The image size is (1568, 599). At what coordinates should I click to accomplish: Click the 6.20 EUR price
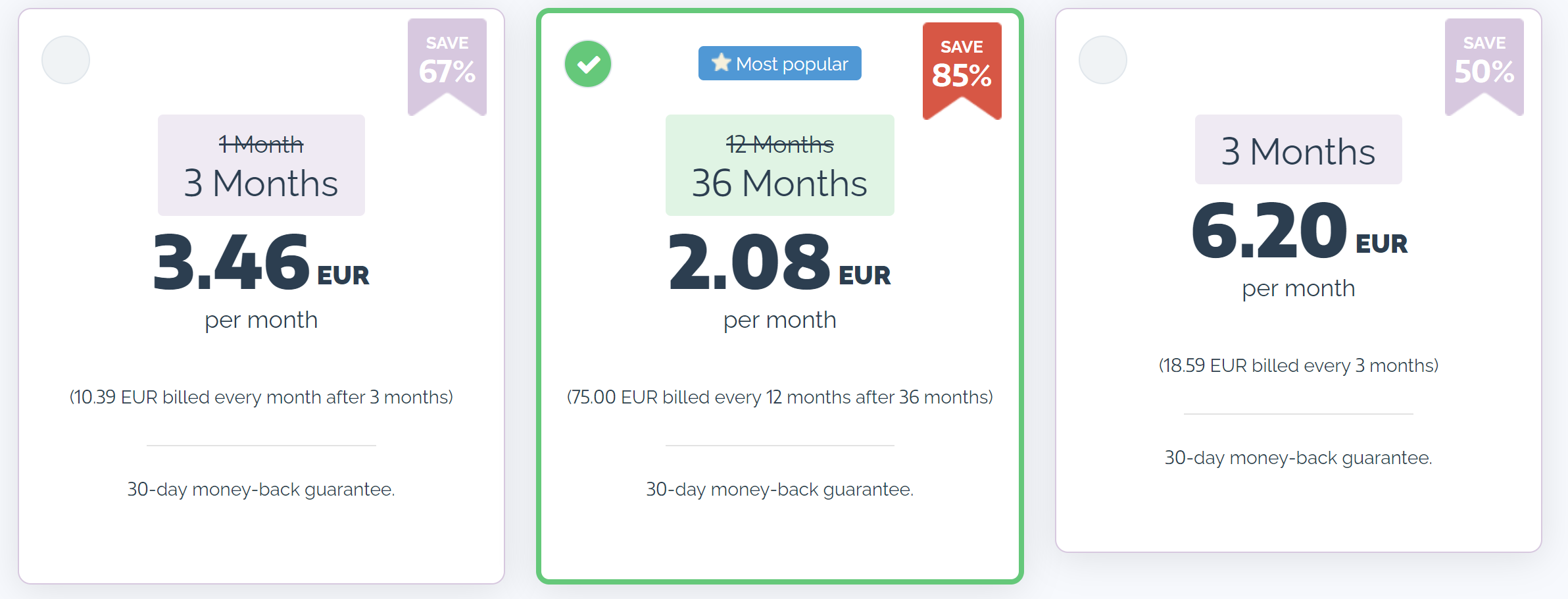pos(1298,231)
